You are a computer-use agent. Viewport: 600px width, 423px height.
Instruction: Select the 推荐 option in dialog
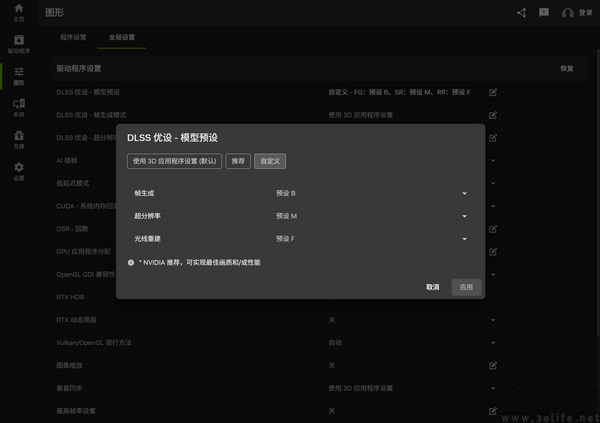click(238, 161)
